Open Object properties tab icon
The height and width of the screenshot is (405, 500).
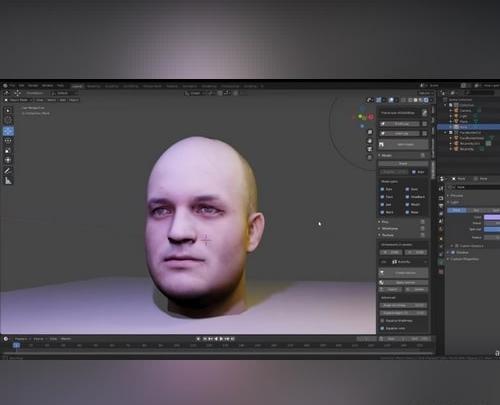(x=441, y=239)
